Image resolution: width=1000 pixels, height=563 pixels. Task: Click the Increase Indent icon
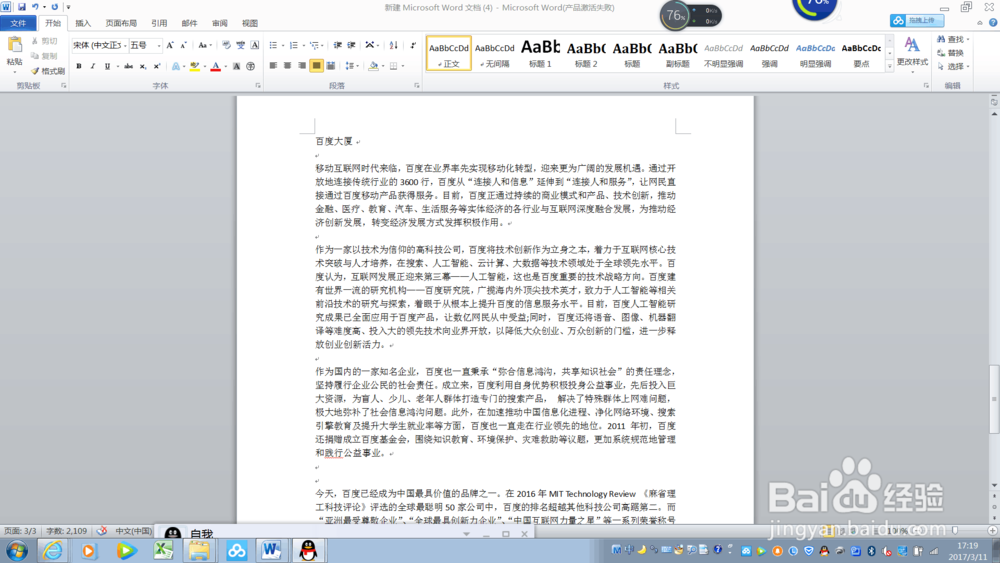click(351, 45)
